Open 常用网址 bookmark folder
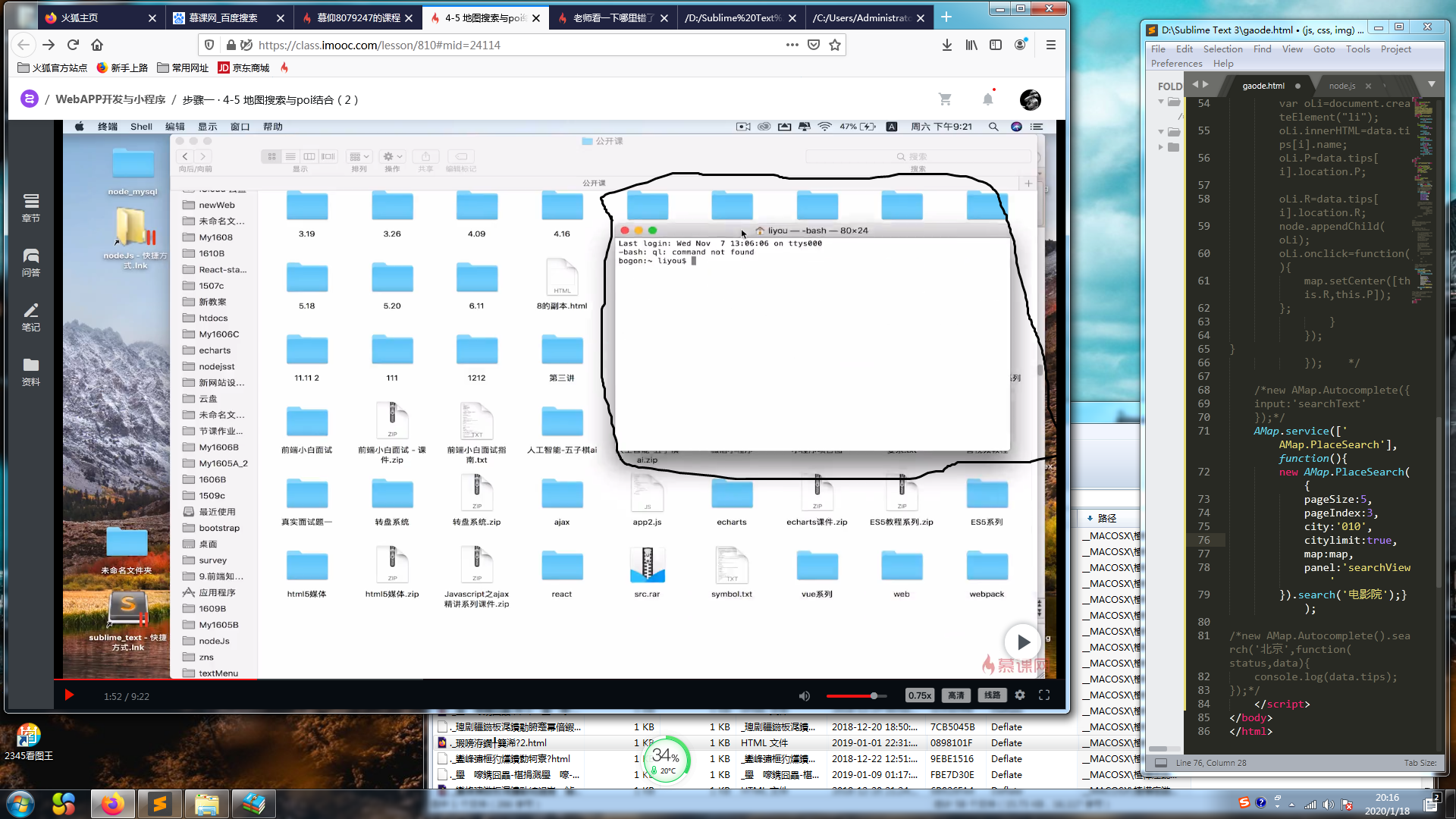Screen dimensions: 1456x819 (x=183, y=67)
